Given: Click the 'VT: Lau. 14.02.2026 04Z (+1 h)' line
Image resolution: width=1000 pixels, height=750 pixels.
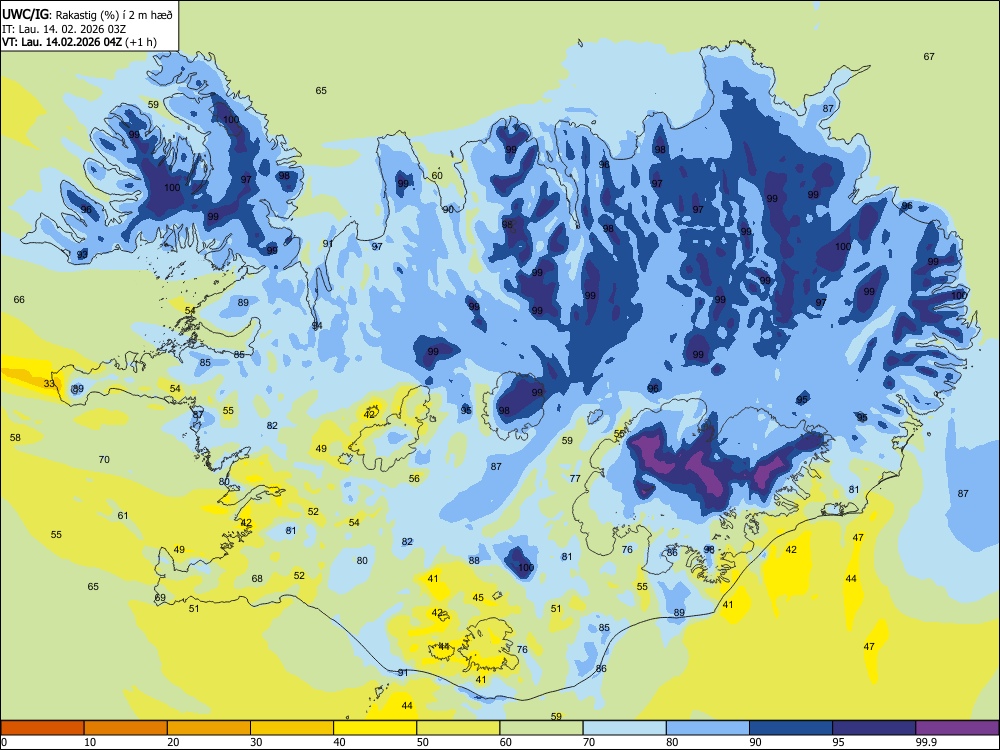Looking at the screenshot, I should click(x=79, y=42).
